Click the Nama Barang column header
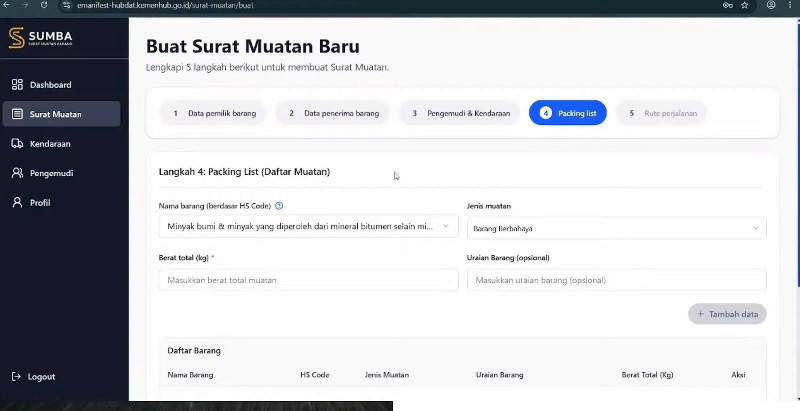Viewport: 800px width, 411px height. pos(190,375)
